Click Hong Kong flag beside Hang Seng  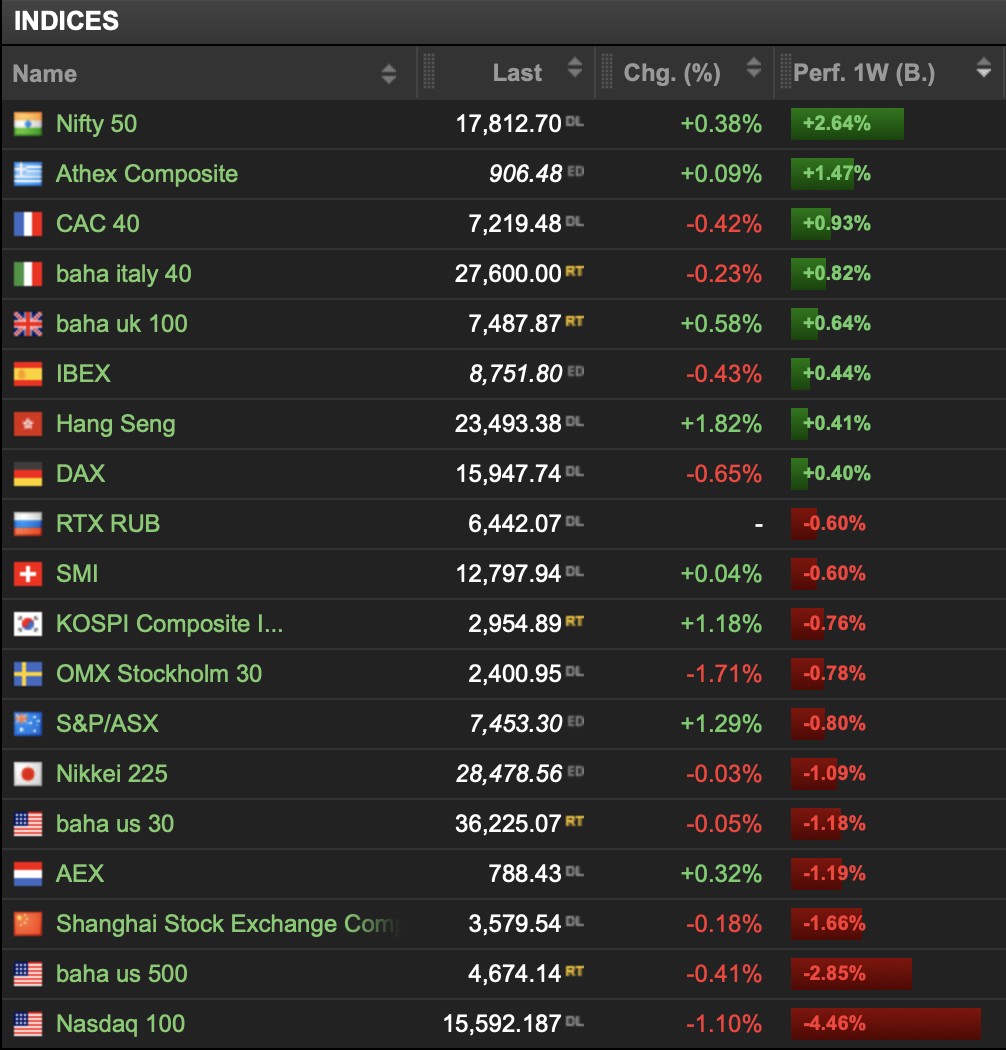pos(28,424)
